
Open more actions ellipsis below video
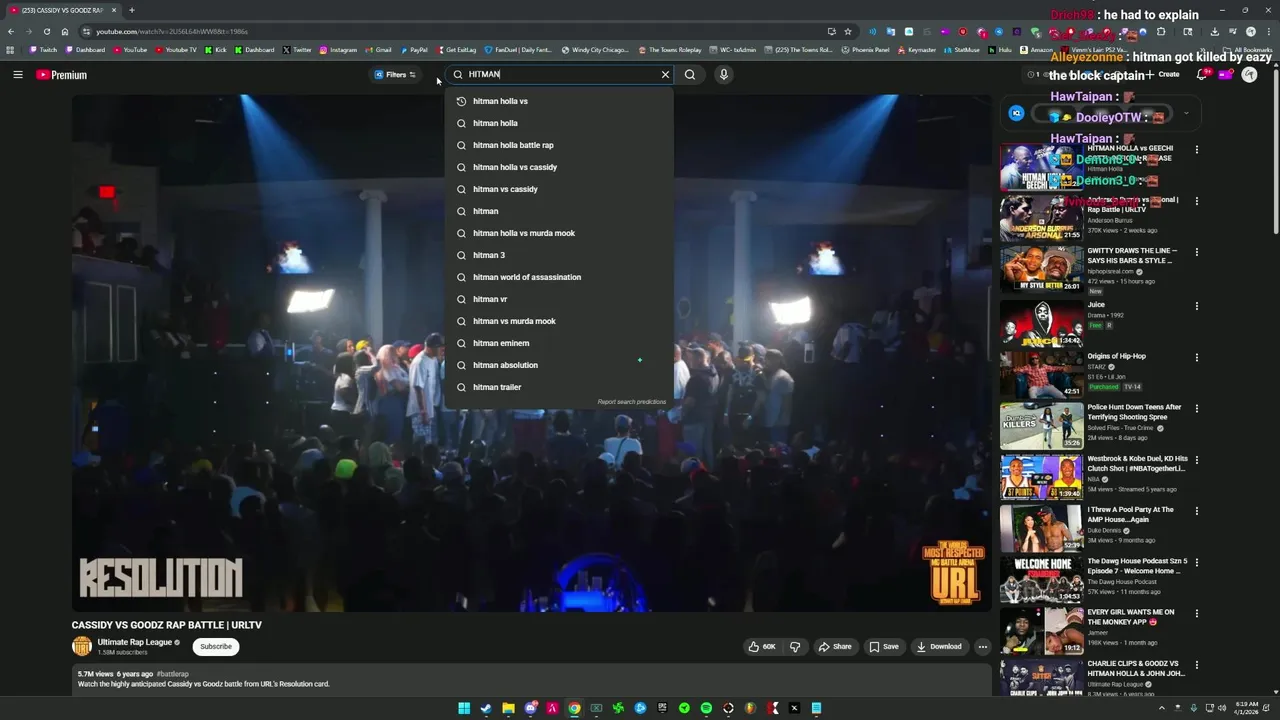pos(982,647)
